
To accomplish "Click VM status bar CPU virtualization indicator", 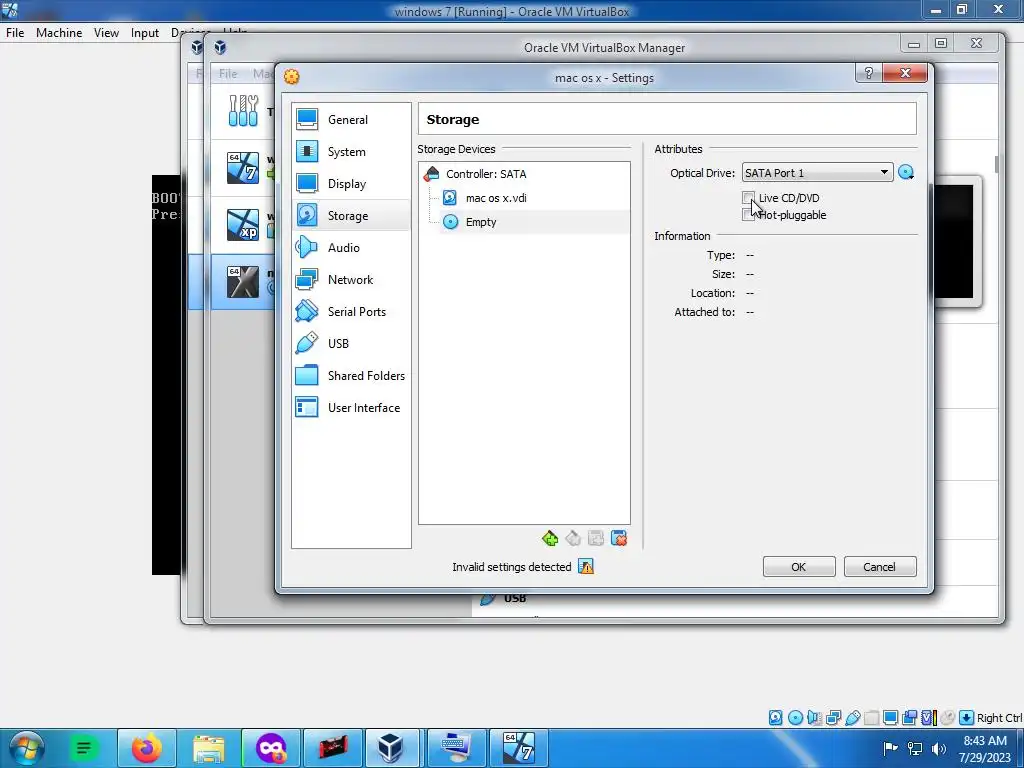I will point(928,718).
